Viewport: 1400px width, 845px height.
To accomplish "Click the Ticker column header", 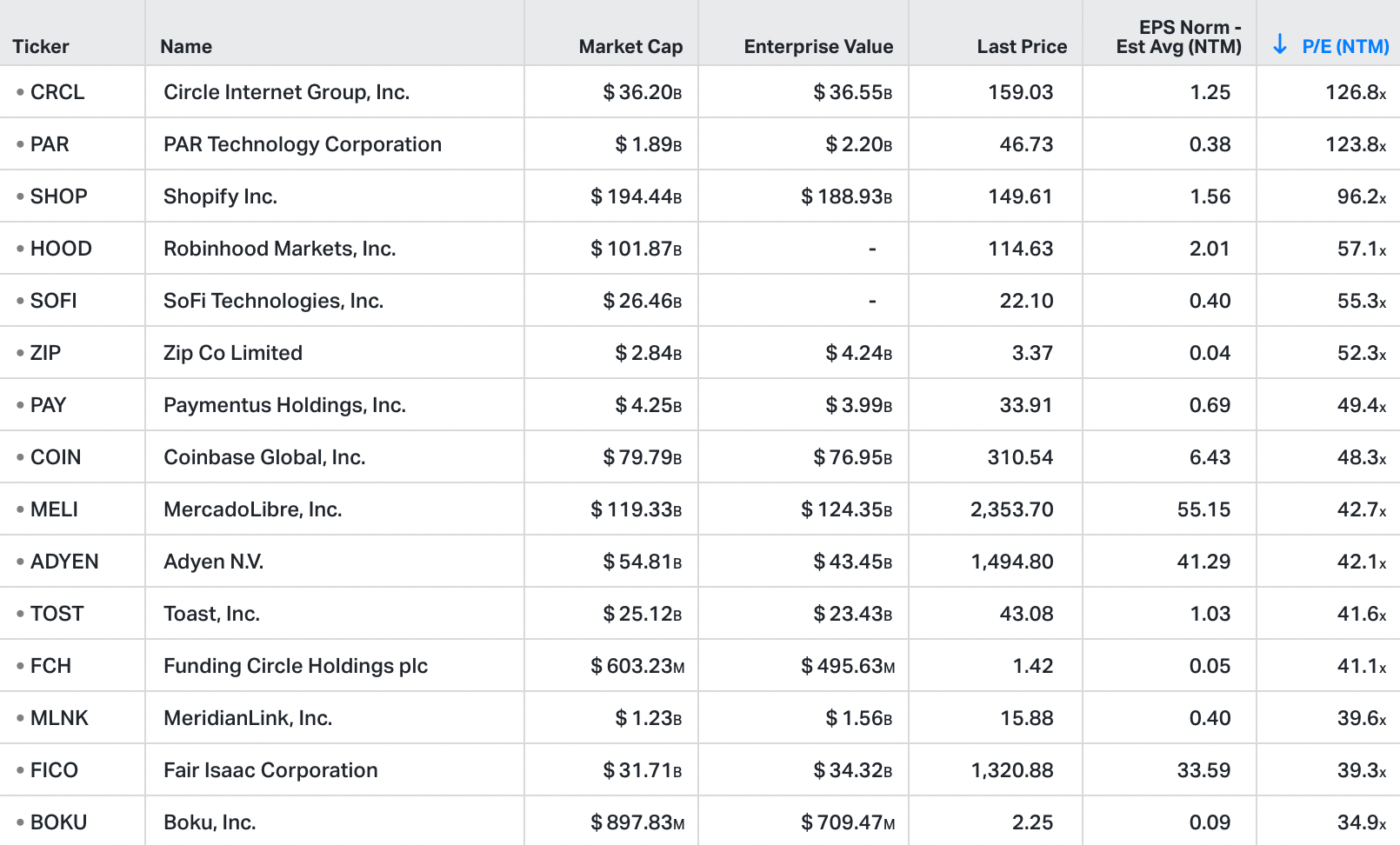I will coord(41,47).
